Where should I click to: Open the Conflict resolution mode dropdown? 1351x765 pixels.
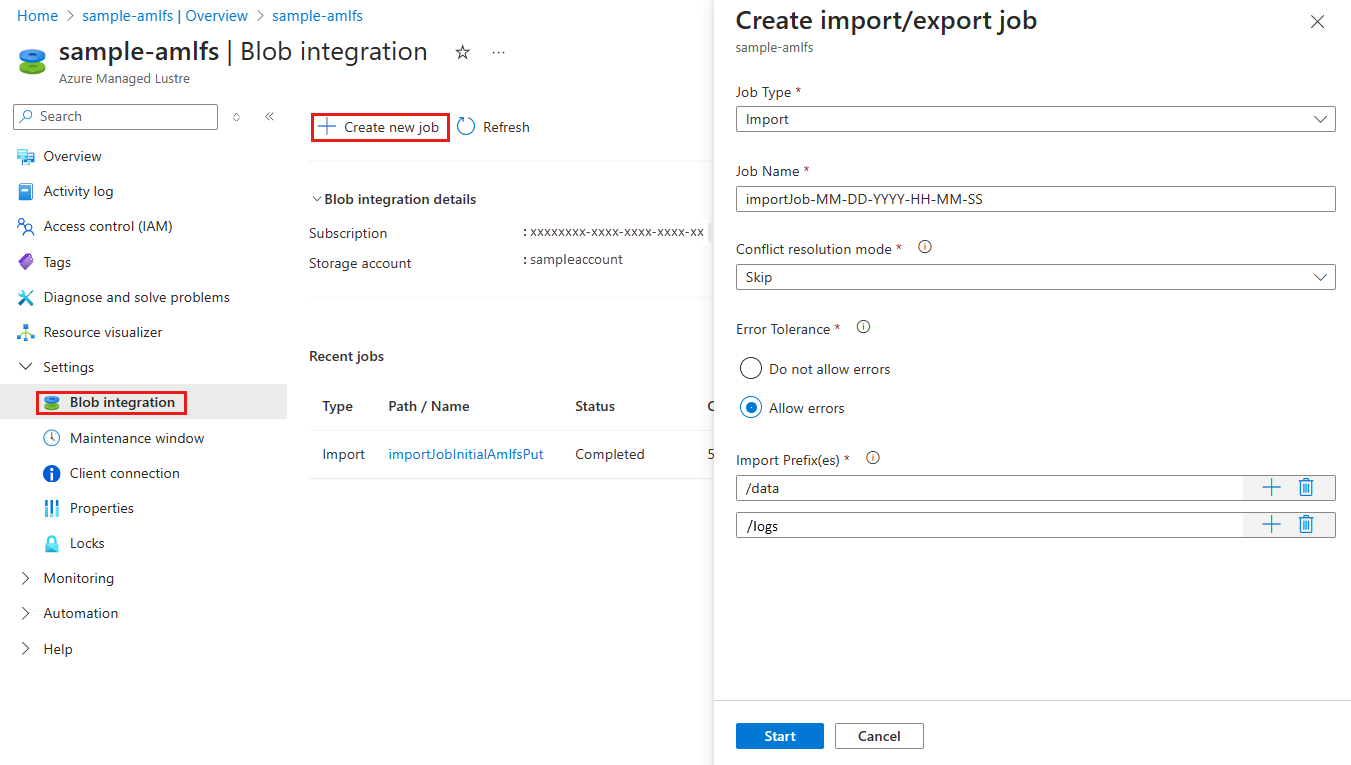[1035, 277]
